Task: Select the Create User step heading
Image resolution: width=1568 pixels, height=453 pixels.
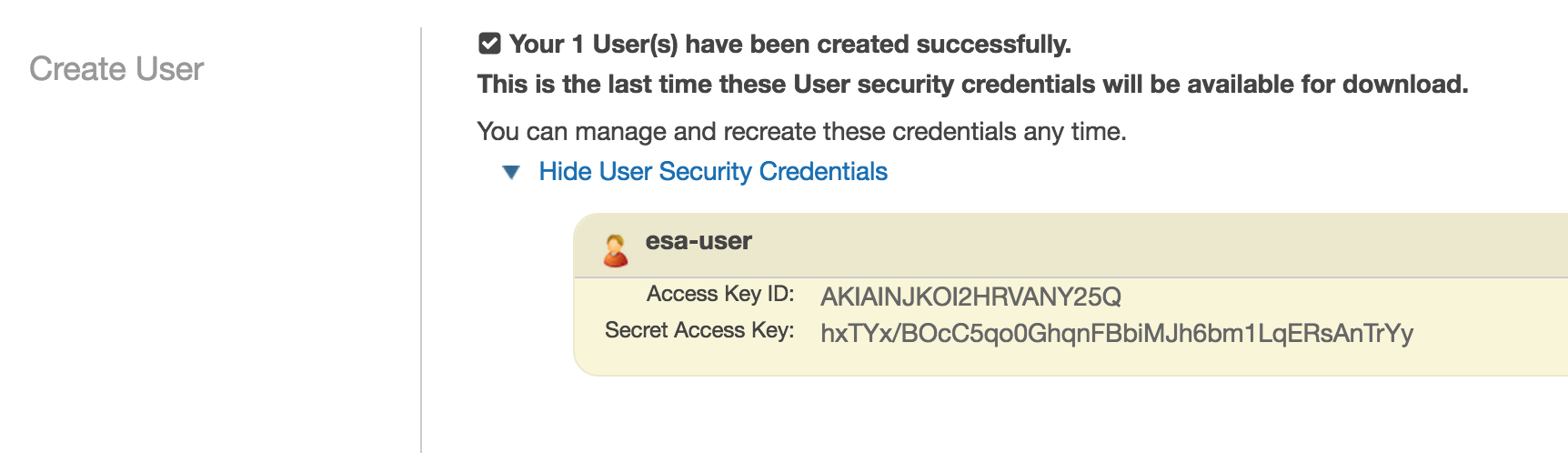Action: (x=116, y=68)
